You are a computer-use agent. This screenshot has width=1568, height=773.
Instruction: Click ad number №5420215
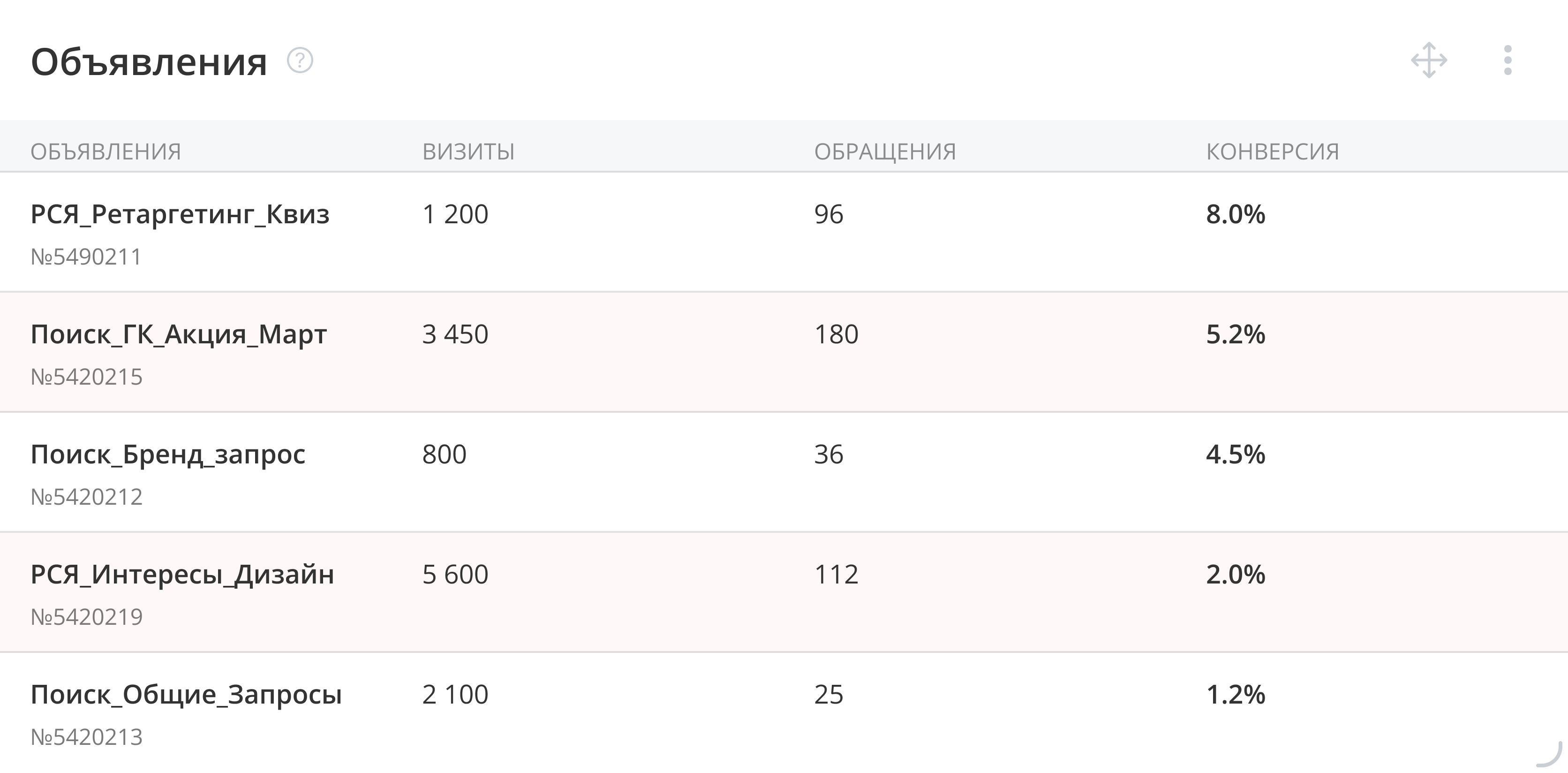(86, 377)
